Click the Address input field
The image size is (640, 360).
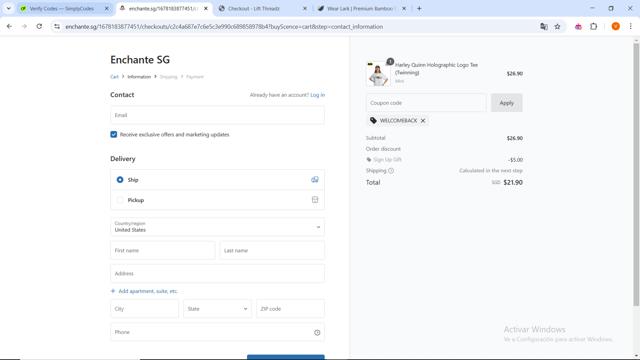[x=218, y=273]
